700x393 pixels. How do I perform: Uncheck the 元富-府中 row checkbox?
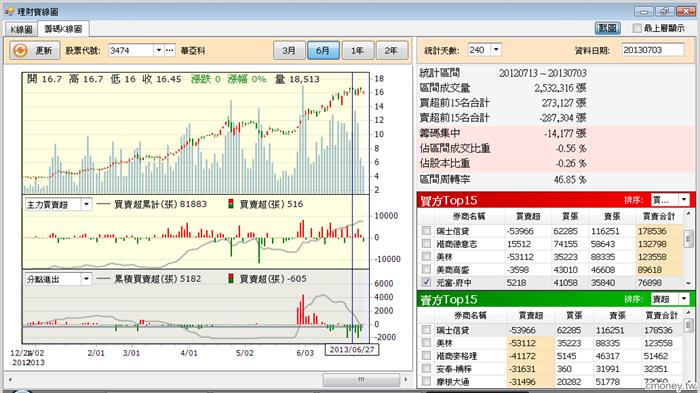[x=426, y=282]
